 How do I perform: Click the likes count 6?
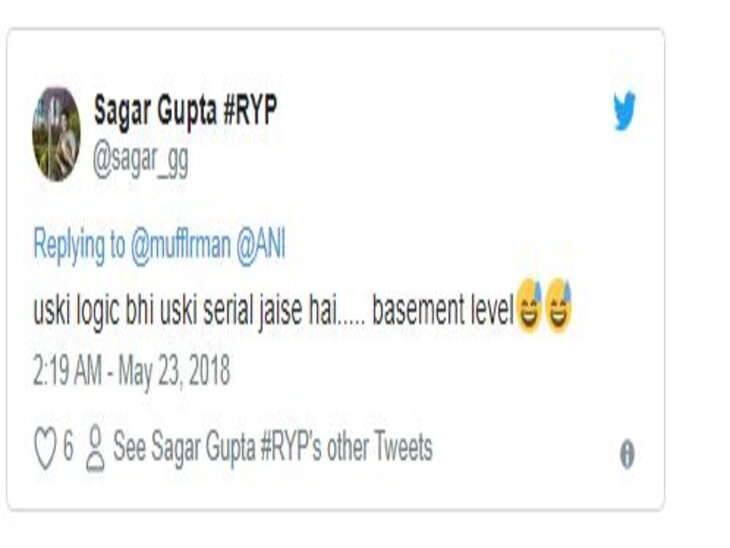68,447
